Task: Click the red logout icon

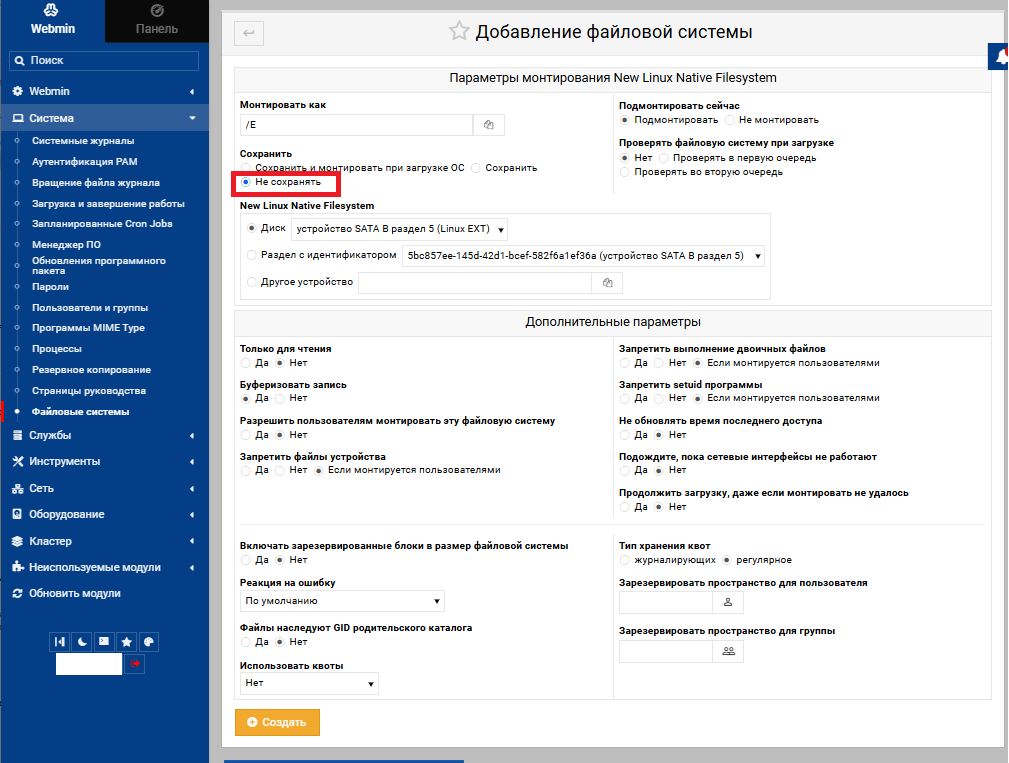Action: pos(135,663)
